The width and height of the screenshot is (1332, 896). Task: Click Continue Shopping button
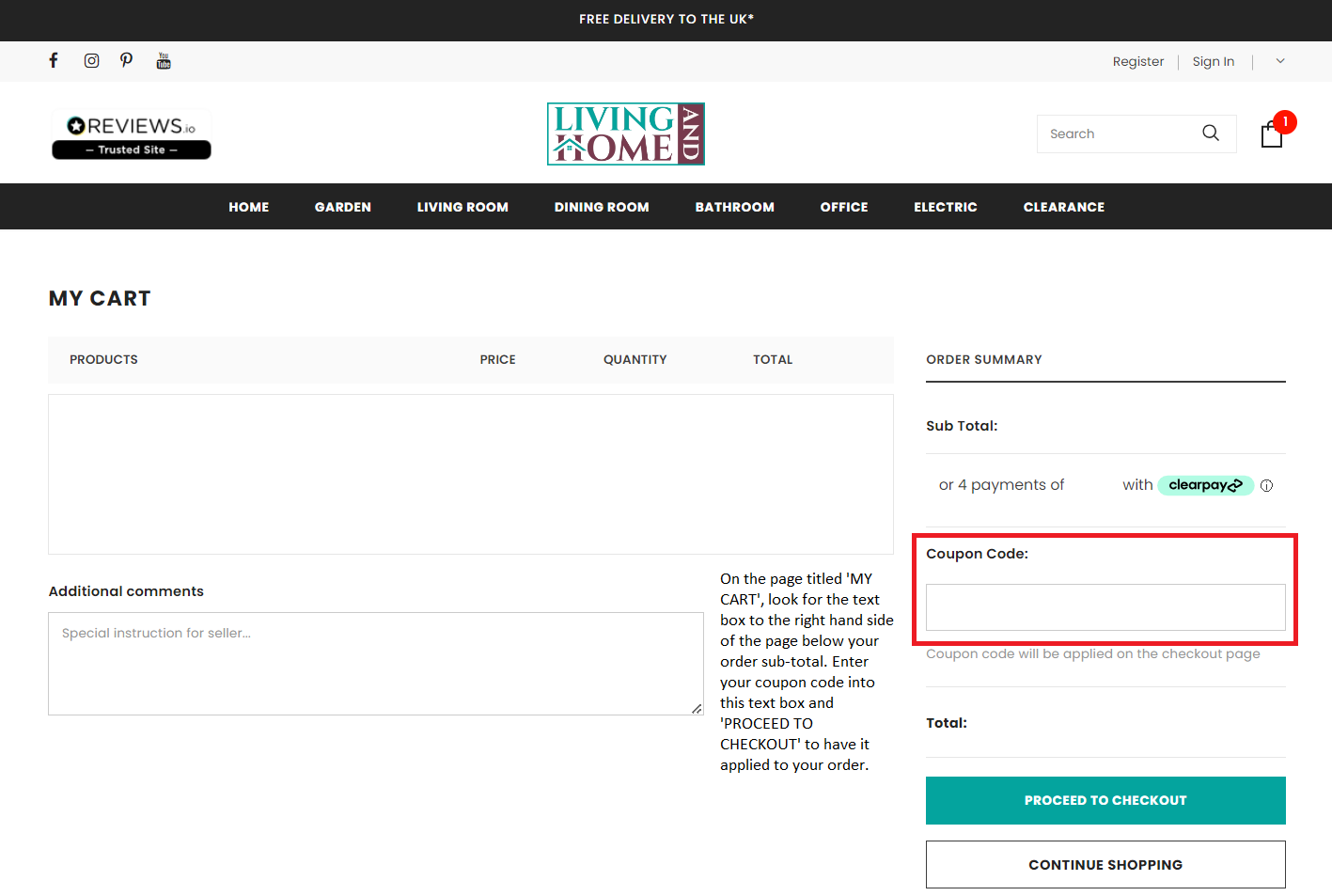pyautogui.click(x=1105, y=864)
